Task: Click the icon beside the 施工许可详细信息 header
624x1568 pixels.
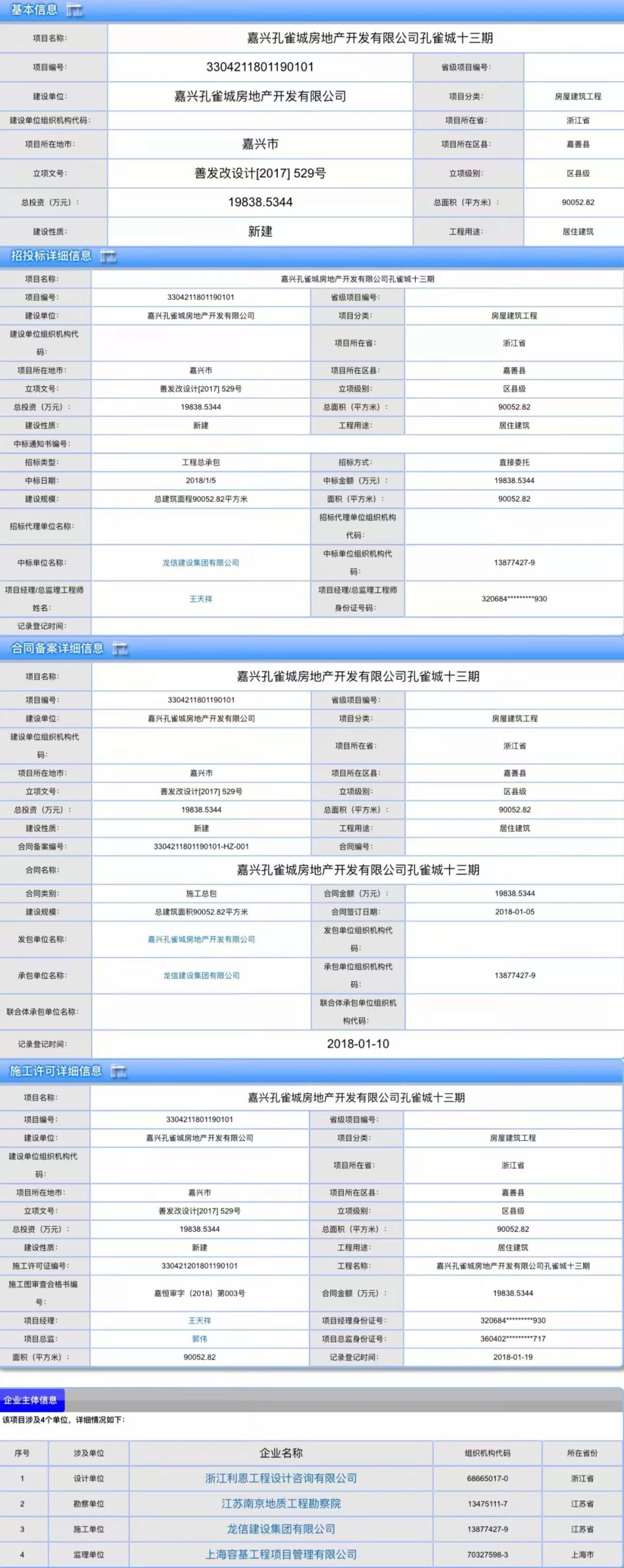Action: tap(118, 1072)
